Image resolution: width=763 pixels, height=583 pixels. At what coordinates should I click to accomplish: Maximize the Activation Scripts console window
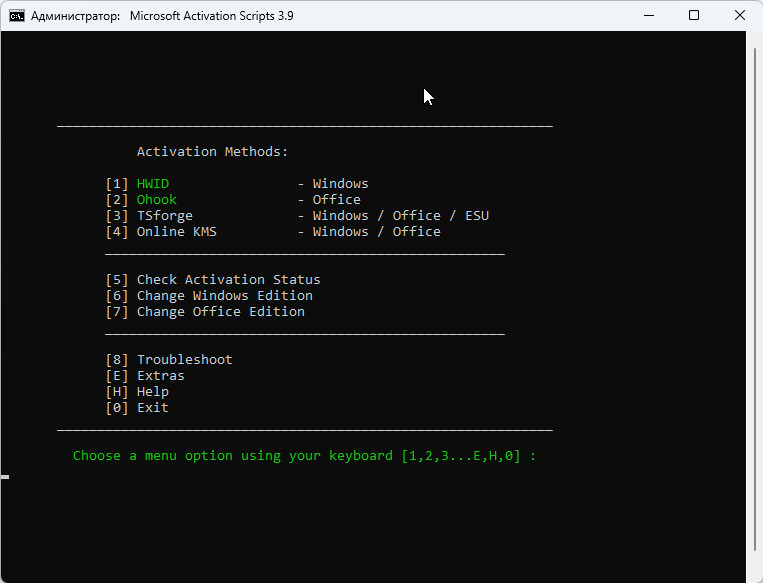695,16
